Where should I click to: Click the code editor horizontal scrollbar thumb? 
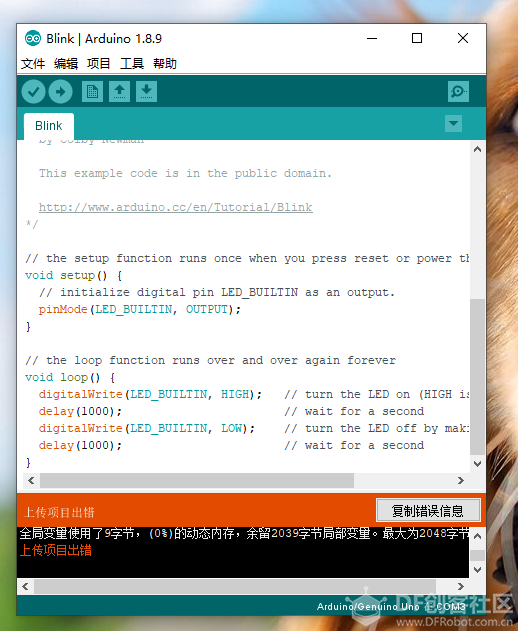point(197,480)
